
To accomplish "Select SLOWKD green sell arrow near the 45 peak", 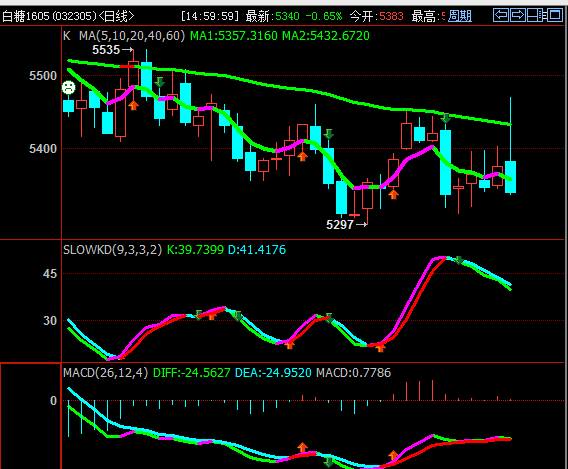I will tap(458, 260).
